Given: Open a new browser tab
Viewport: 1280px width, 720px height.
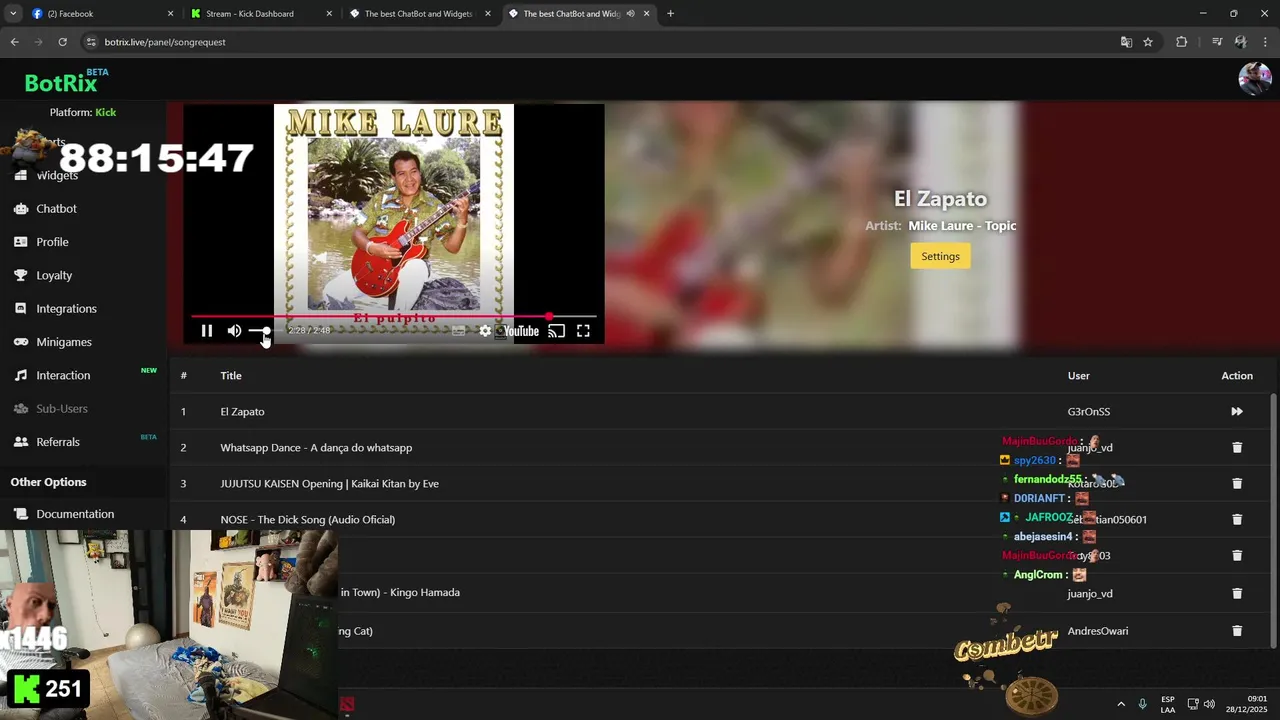Looking at the screenshot, I should 670,14.
